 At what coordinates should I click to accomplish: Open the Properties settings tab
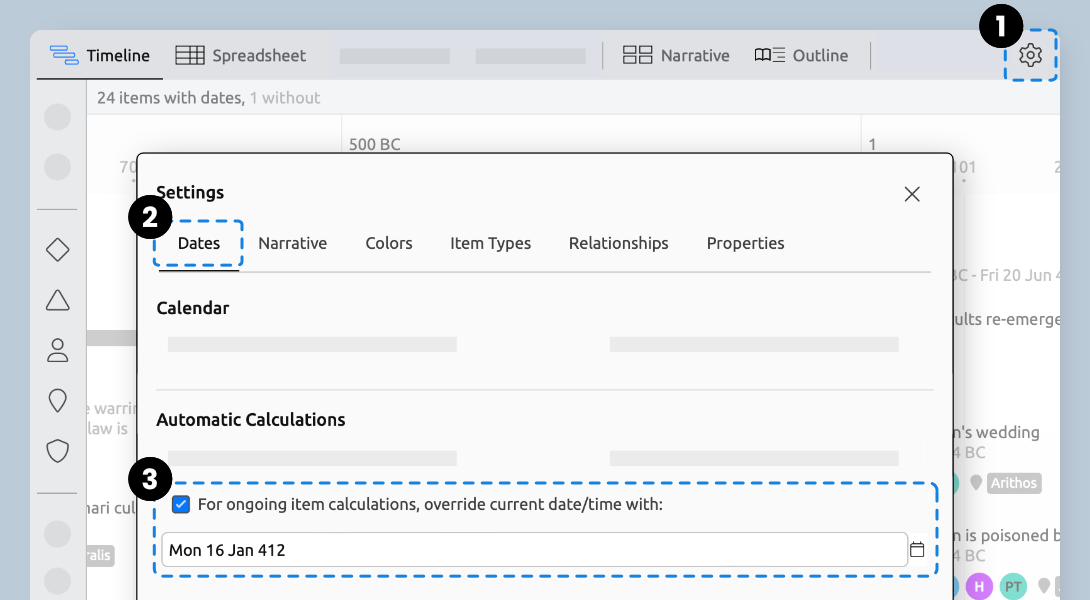(x=745, y=243)
